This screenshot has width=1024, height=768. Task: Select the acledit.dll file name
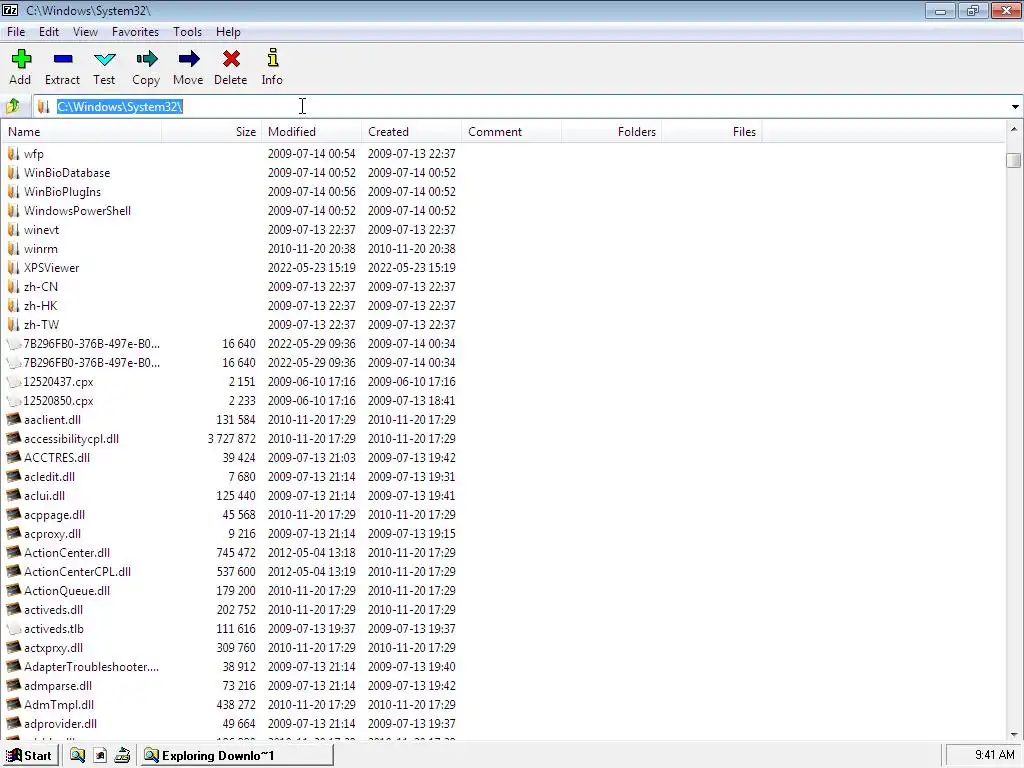click(x=50, y=477)
